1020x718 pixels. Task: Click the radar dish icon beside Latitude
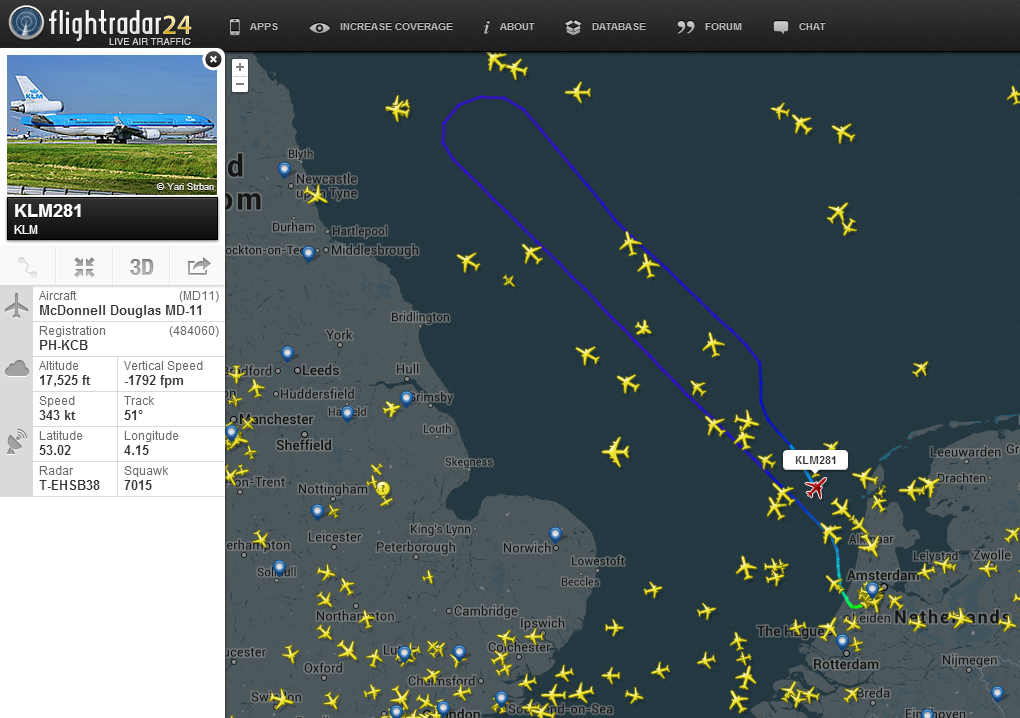[x=16, y=441]
